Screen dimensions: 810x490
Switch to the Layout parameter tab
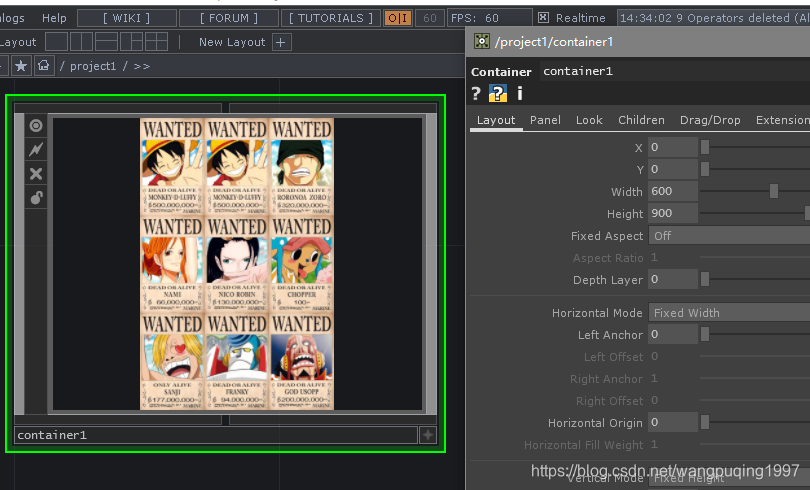point(496,120)
